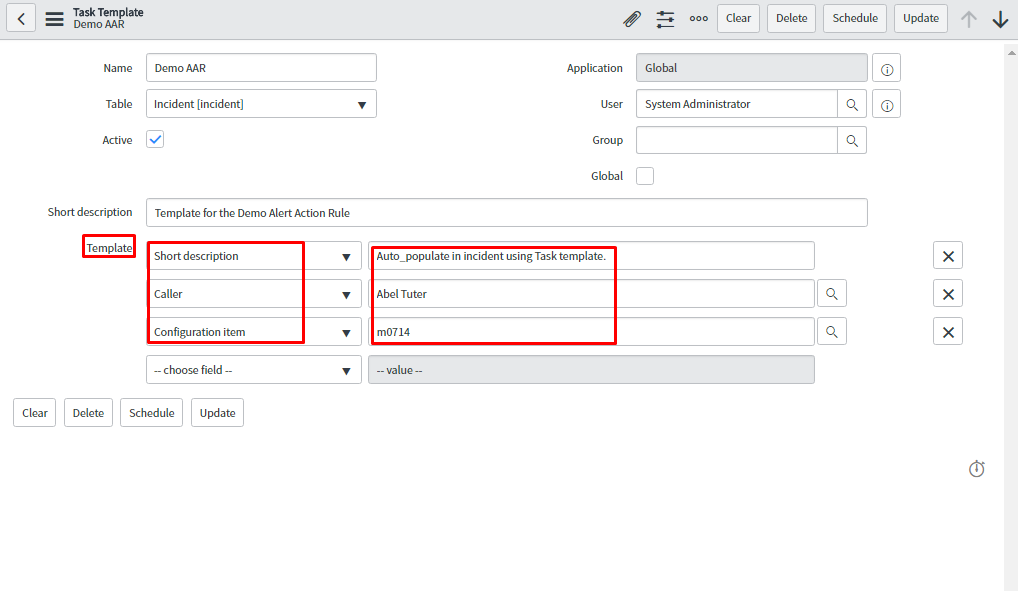This screenshot has width=1018, height=591.
Task: Open more options ellipsis in header
Action: tap(699, 19)
